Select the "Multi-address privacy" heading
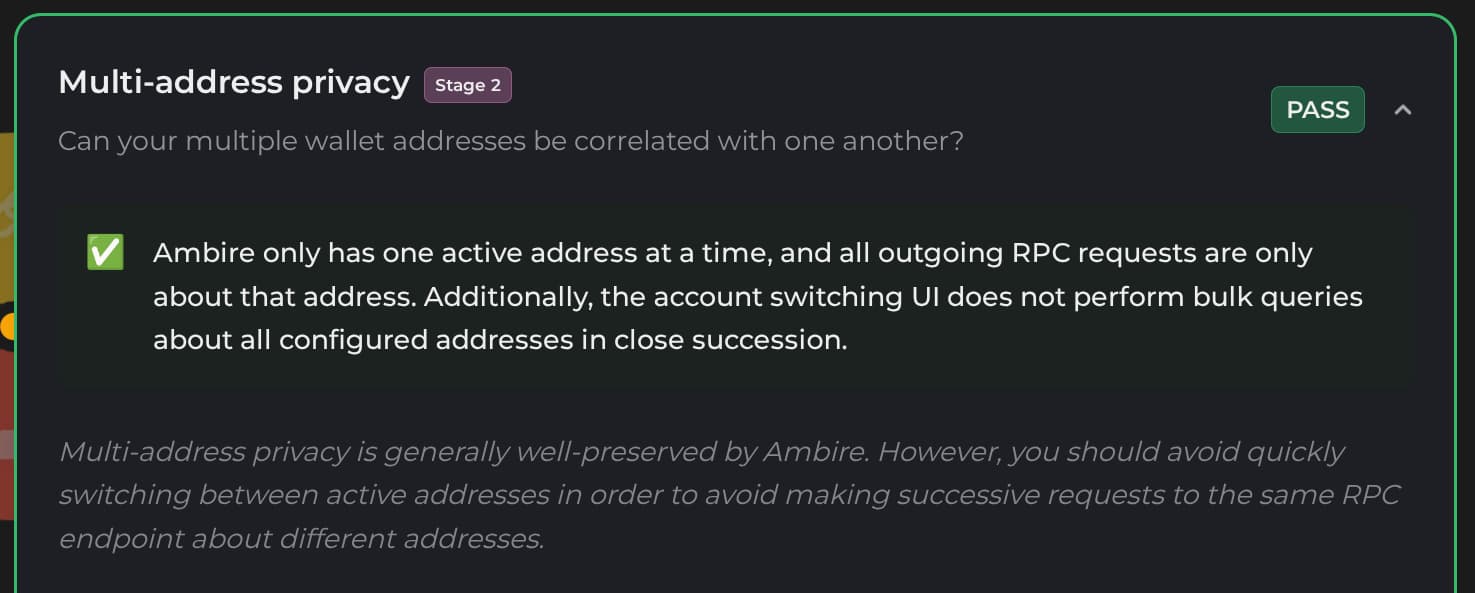The image size is (1475, 593). click(x=234, y=82)
